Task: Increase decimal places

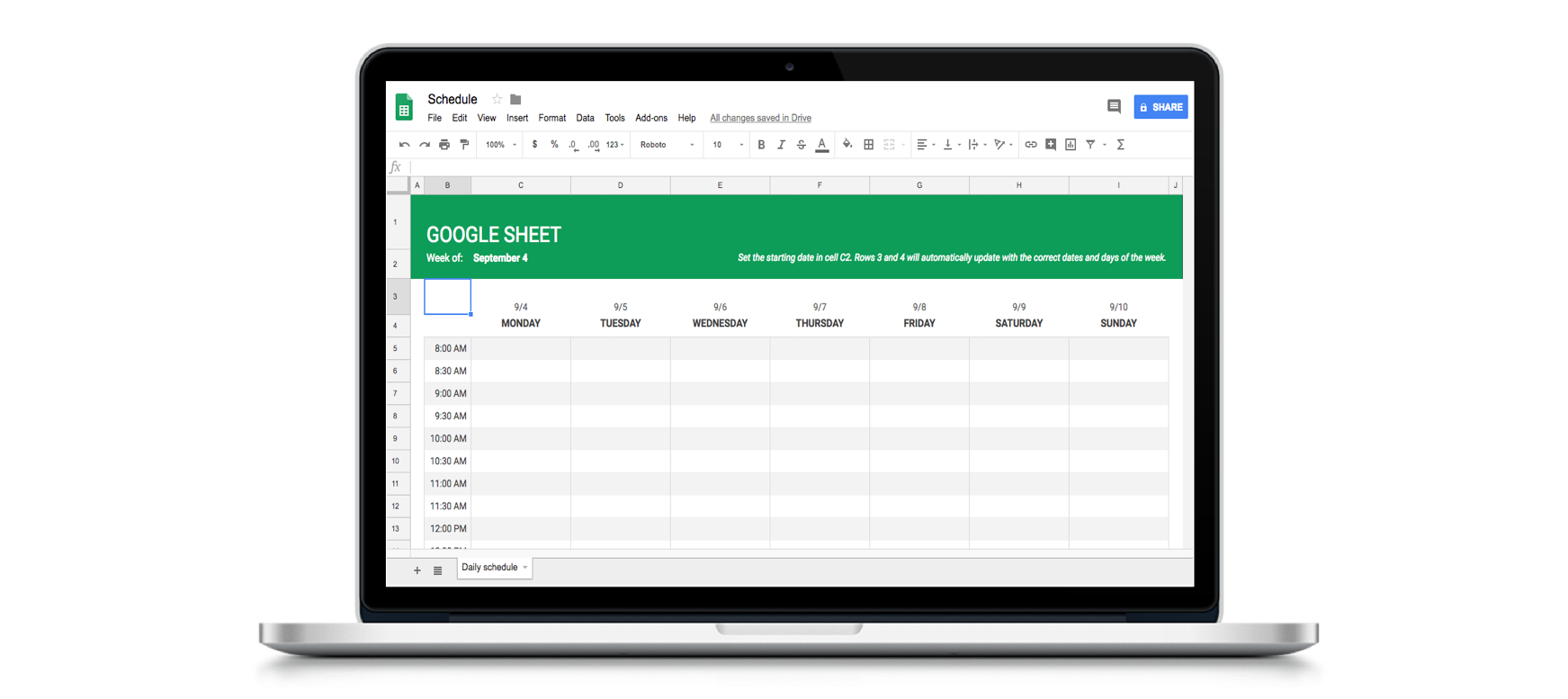Action: point(594,145)
